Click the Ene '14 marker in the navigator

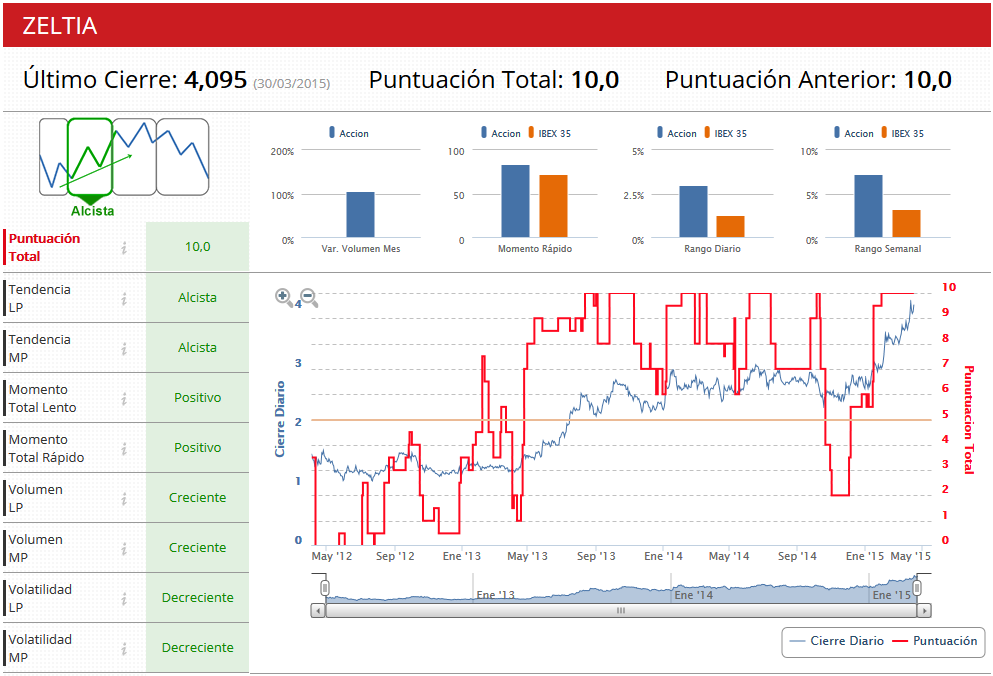pos(693,595)
